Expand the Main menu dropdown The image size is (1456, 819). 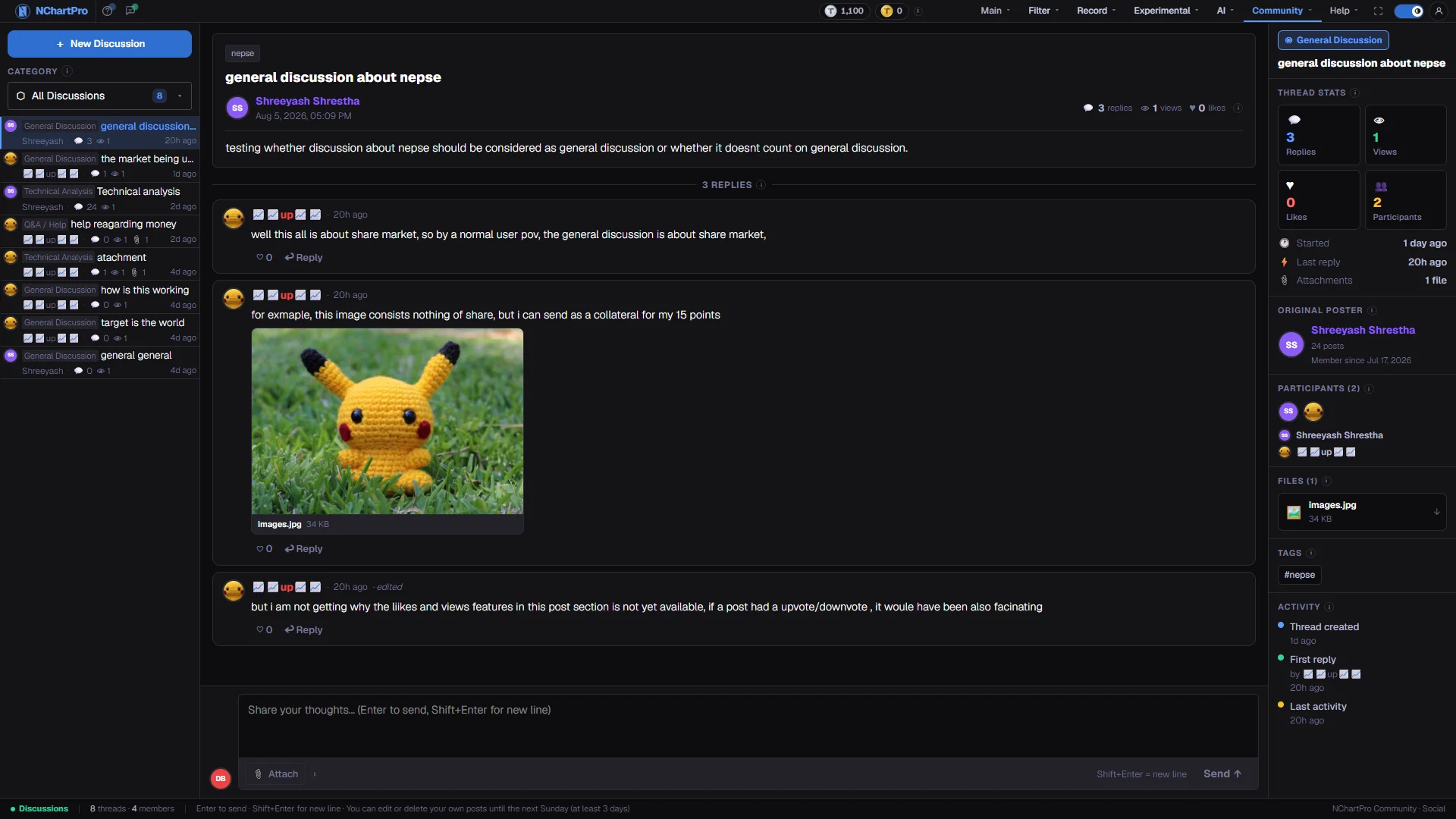pyautogui.click(x=995, y=11)
